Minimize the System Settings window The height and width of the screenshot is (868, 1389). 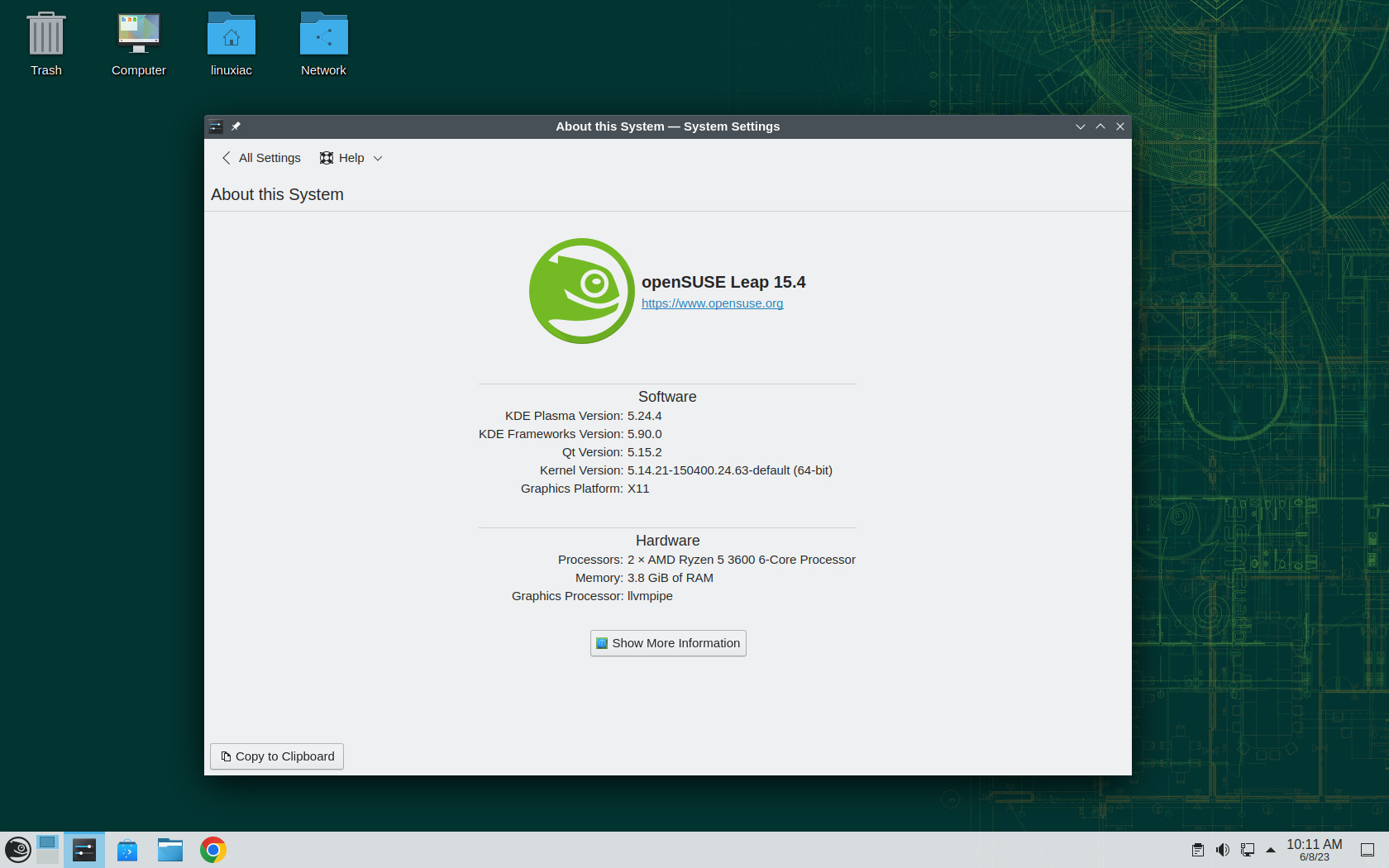click(1081, 126)
